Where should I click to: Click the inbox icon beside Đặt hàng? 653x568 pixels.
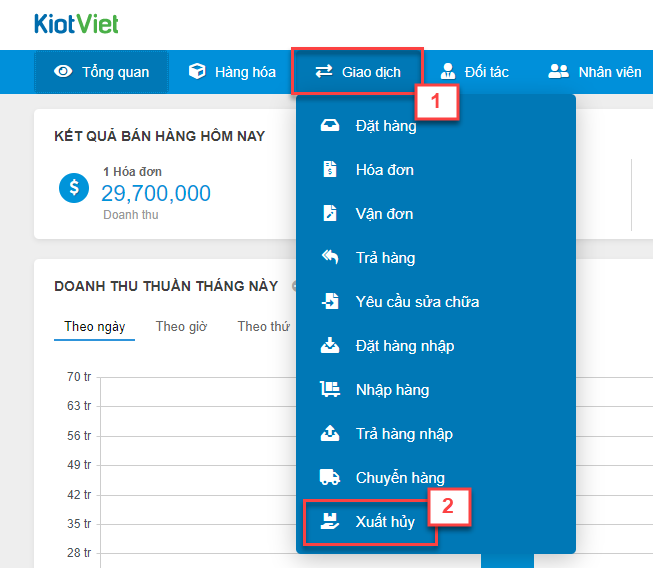tap(330, 126)
